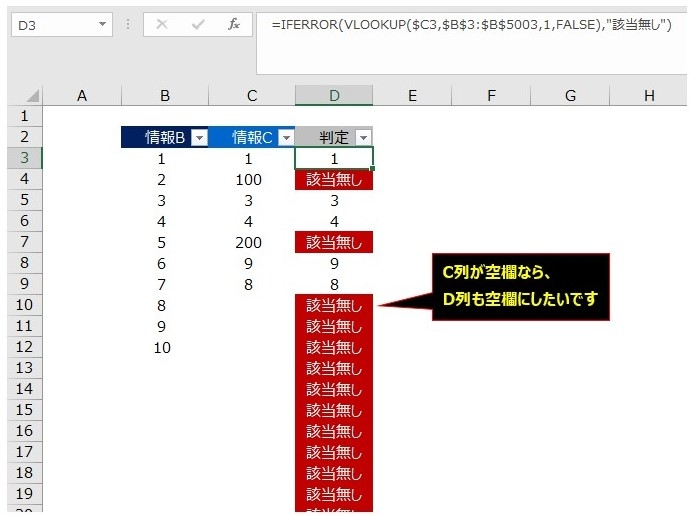Click the formula bar separator dots handle
690x516 pixels.
(x=129, y=25)
